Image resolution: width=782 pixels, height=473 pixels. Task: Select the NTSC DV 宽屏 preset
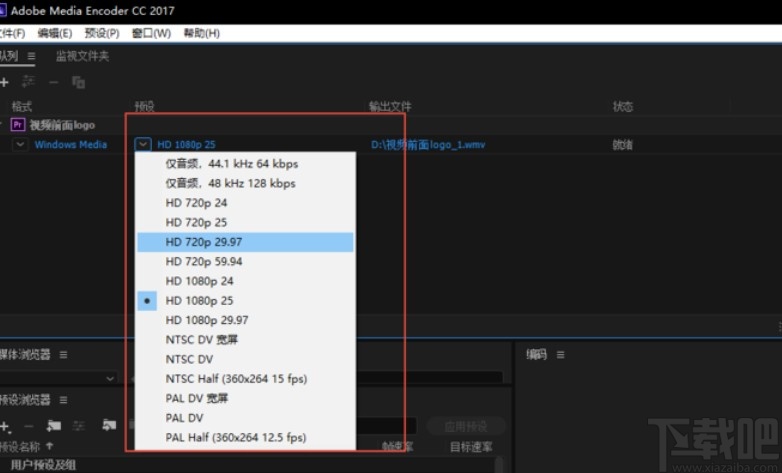(245, 340)
